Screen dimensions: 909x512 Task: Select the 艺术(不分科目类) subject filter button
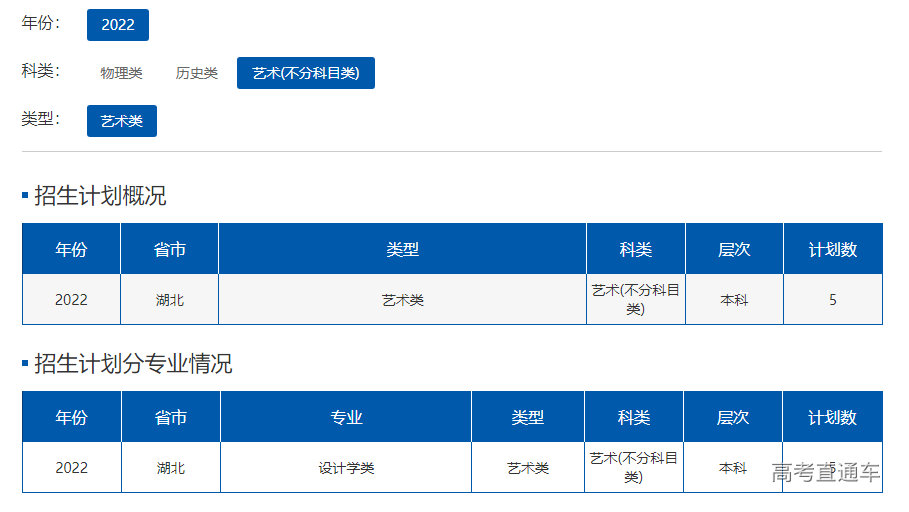305,73
